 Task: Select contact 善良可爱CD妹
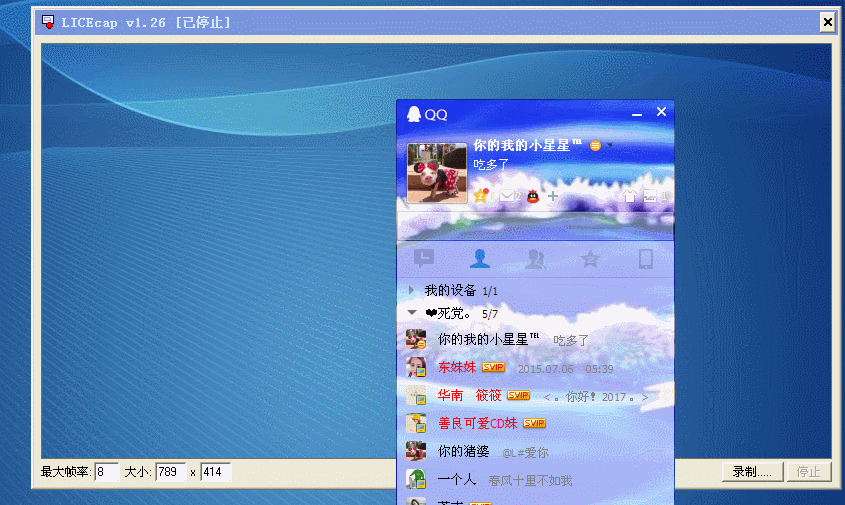[x=535, y=424]
